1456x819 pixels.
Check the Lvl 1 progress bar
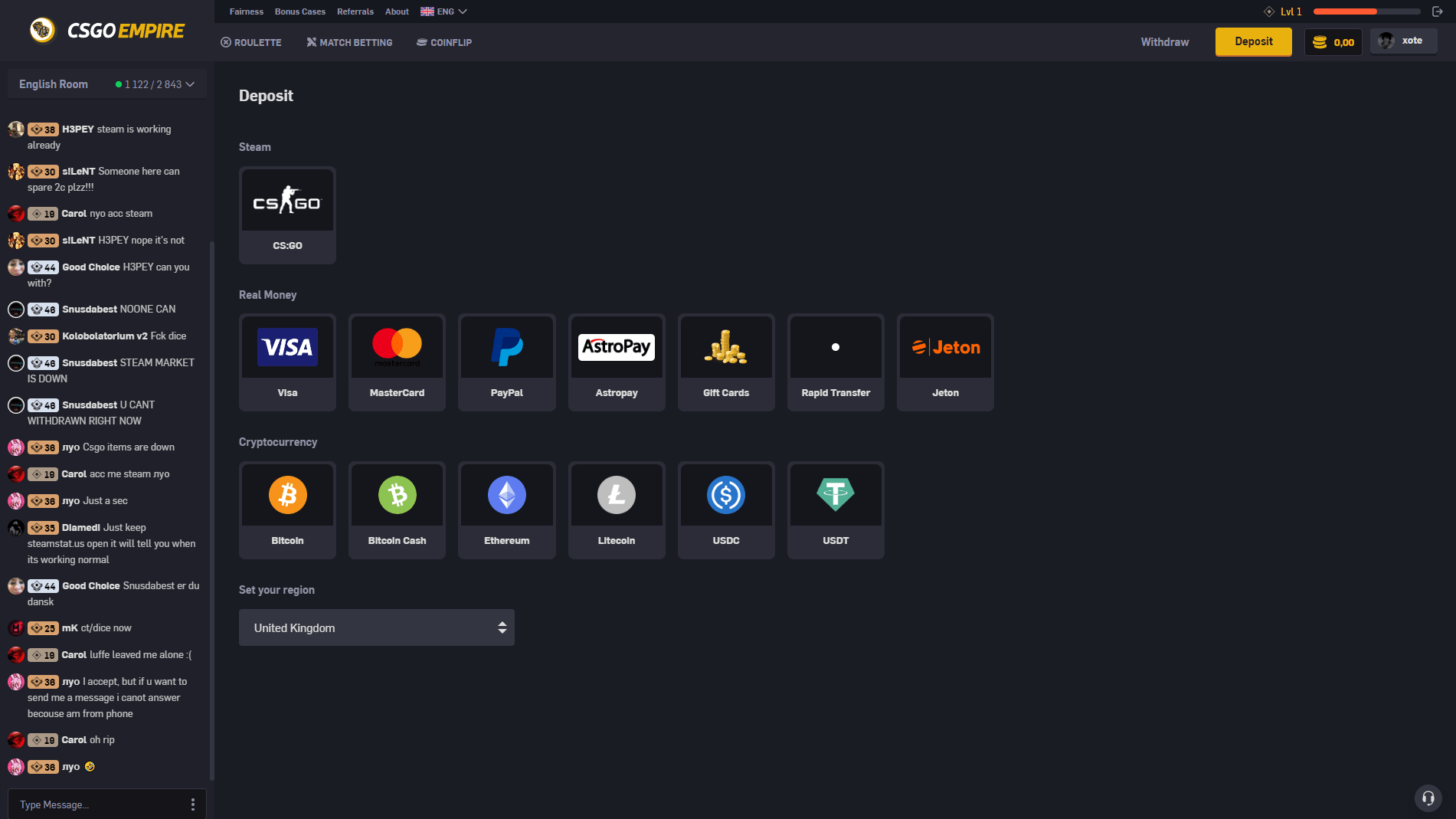[1366, 11]
